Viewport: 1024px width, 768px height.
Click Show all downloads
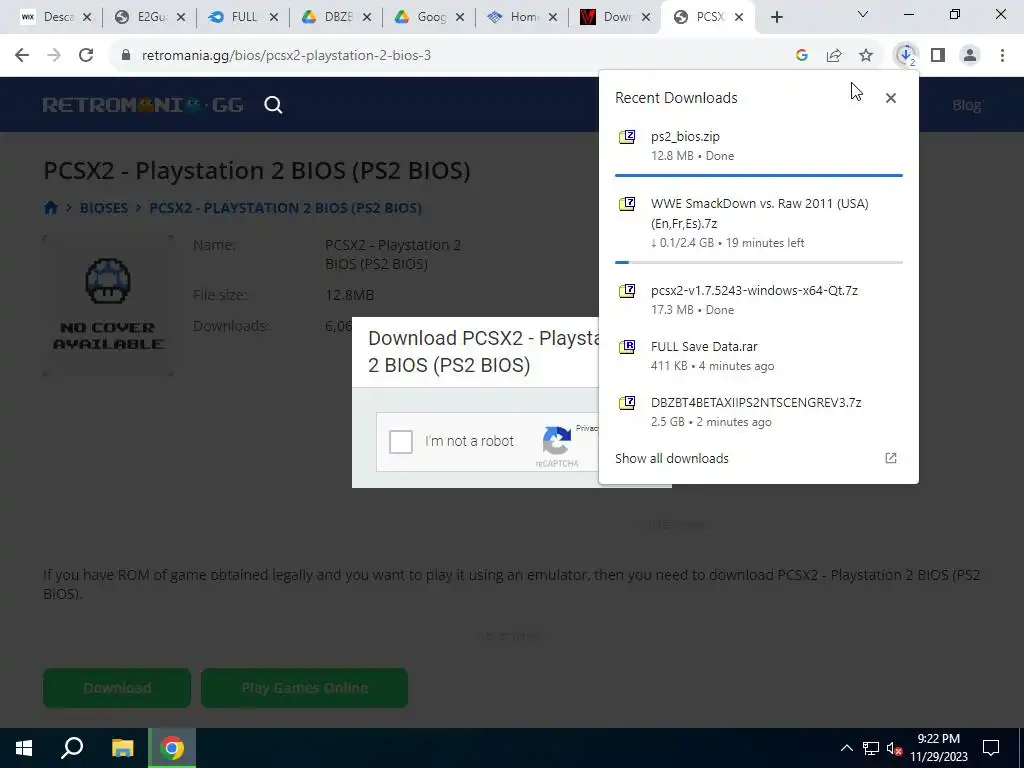(x=672, y=458)
